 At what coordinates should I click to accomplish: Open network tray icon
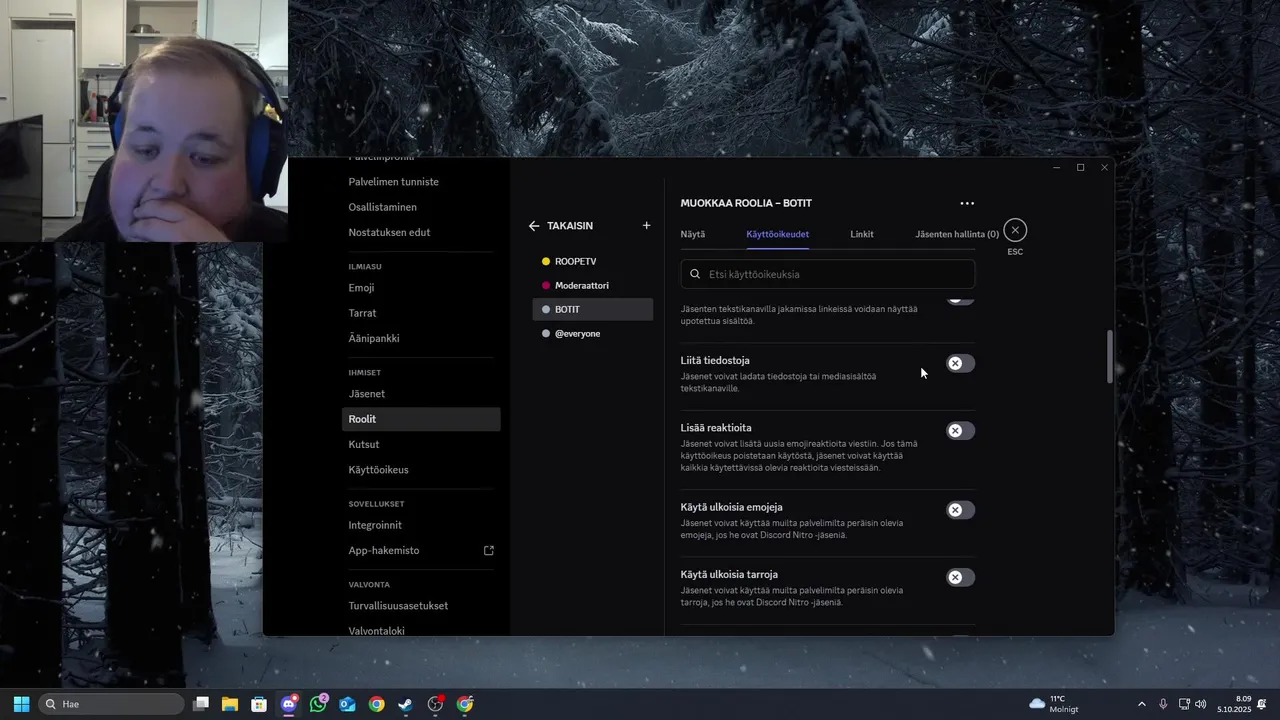coord(1184,704)
